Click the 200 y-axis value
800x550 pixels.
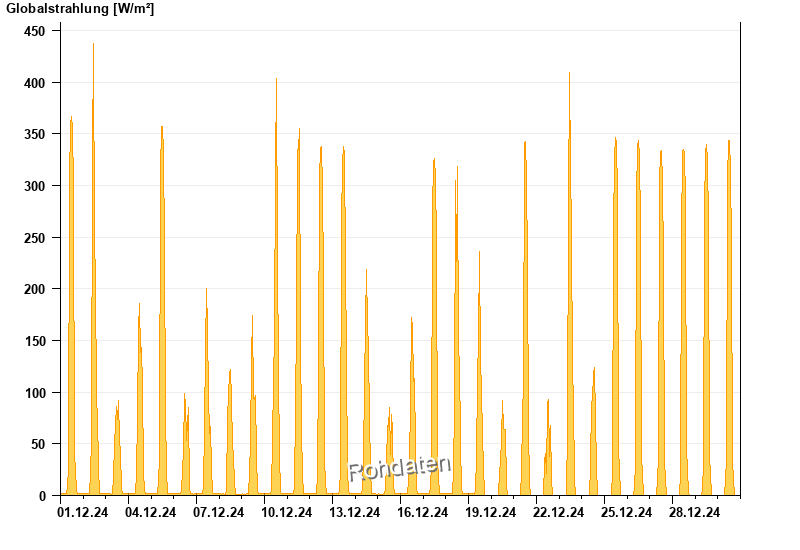point(35,289)
